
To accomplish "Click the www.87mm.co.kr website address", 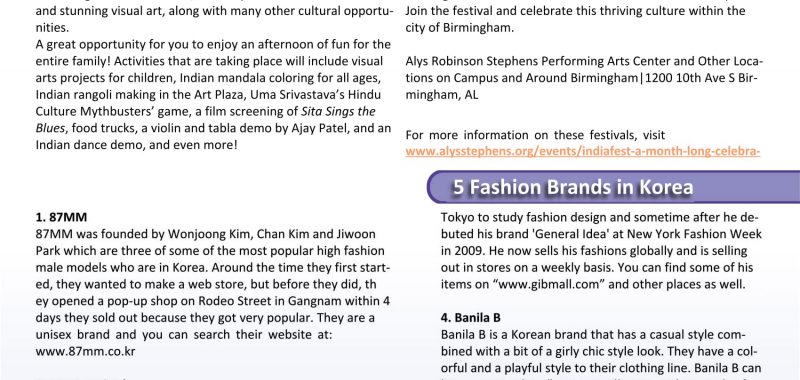I will coord(85,351).
